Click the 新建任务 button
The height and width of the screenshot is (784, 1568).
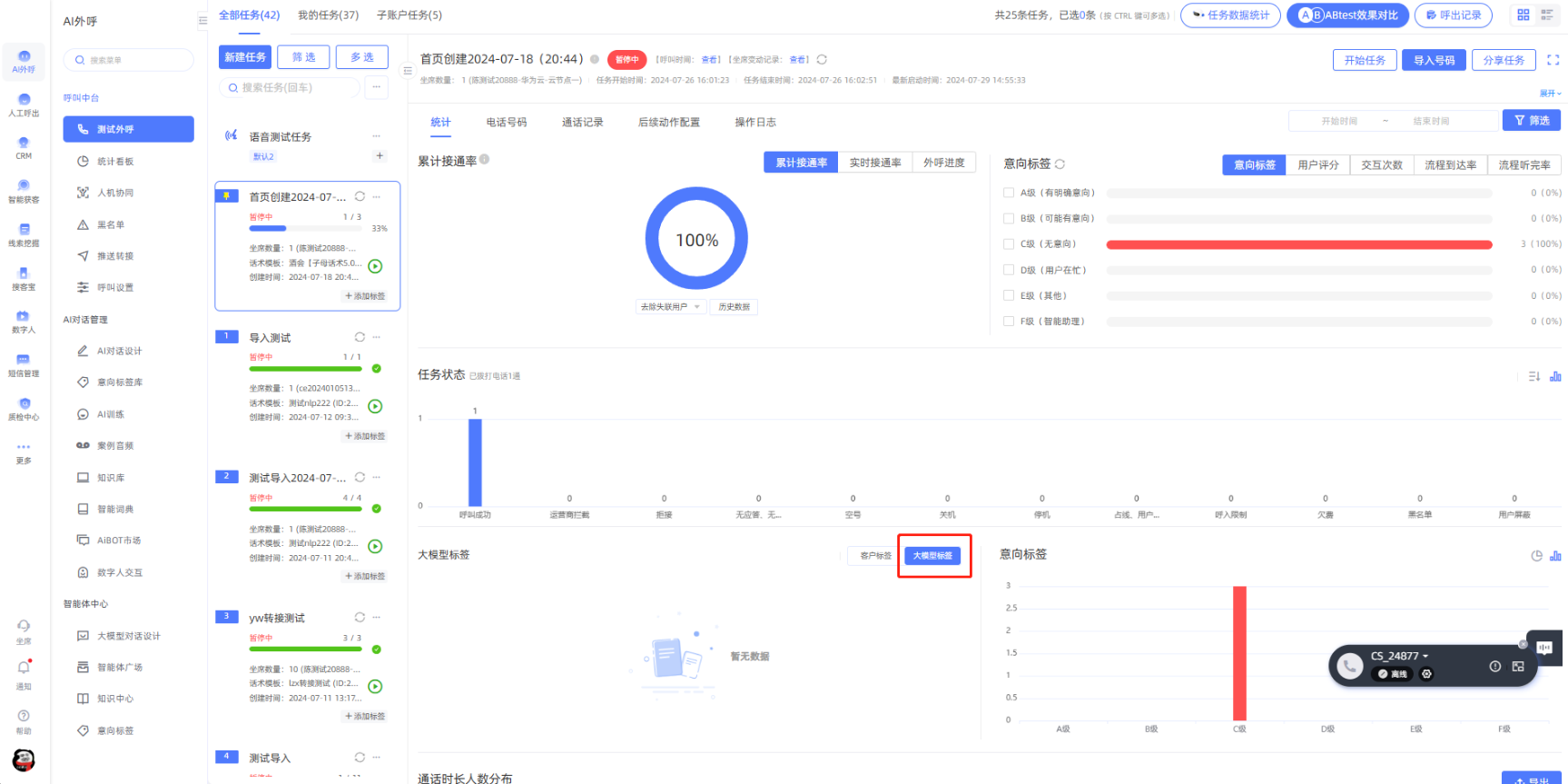click(x=245, y=57)
